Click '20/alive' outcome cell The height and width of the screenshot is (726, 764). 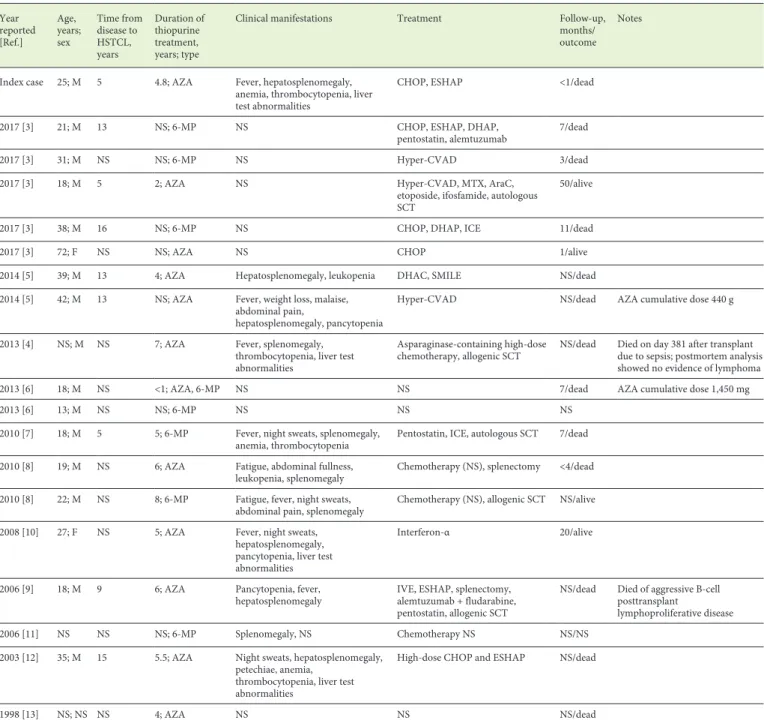click(x=576, y=532)
